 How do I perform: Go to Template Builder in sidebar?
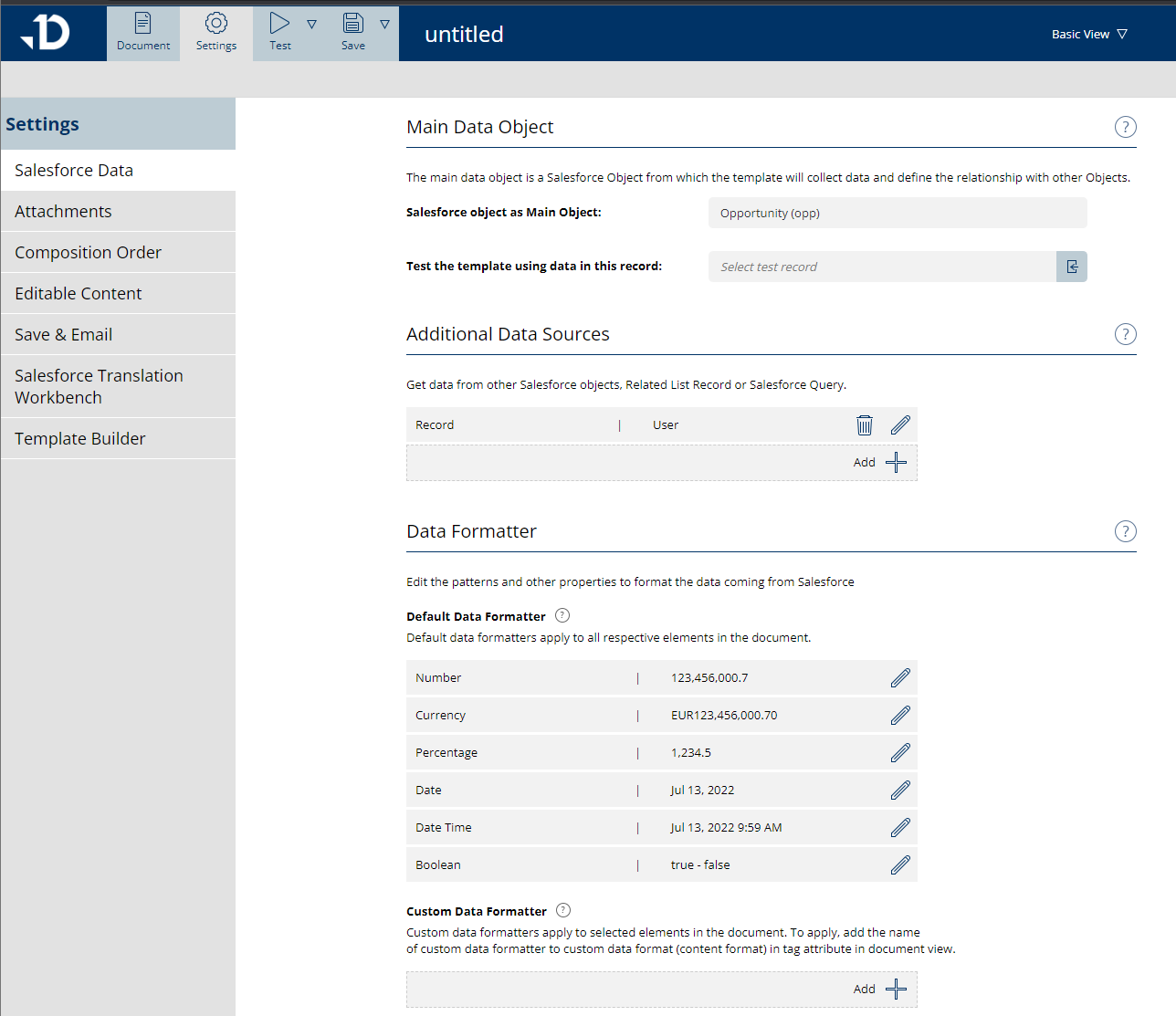[80, 438]
